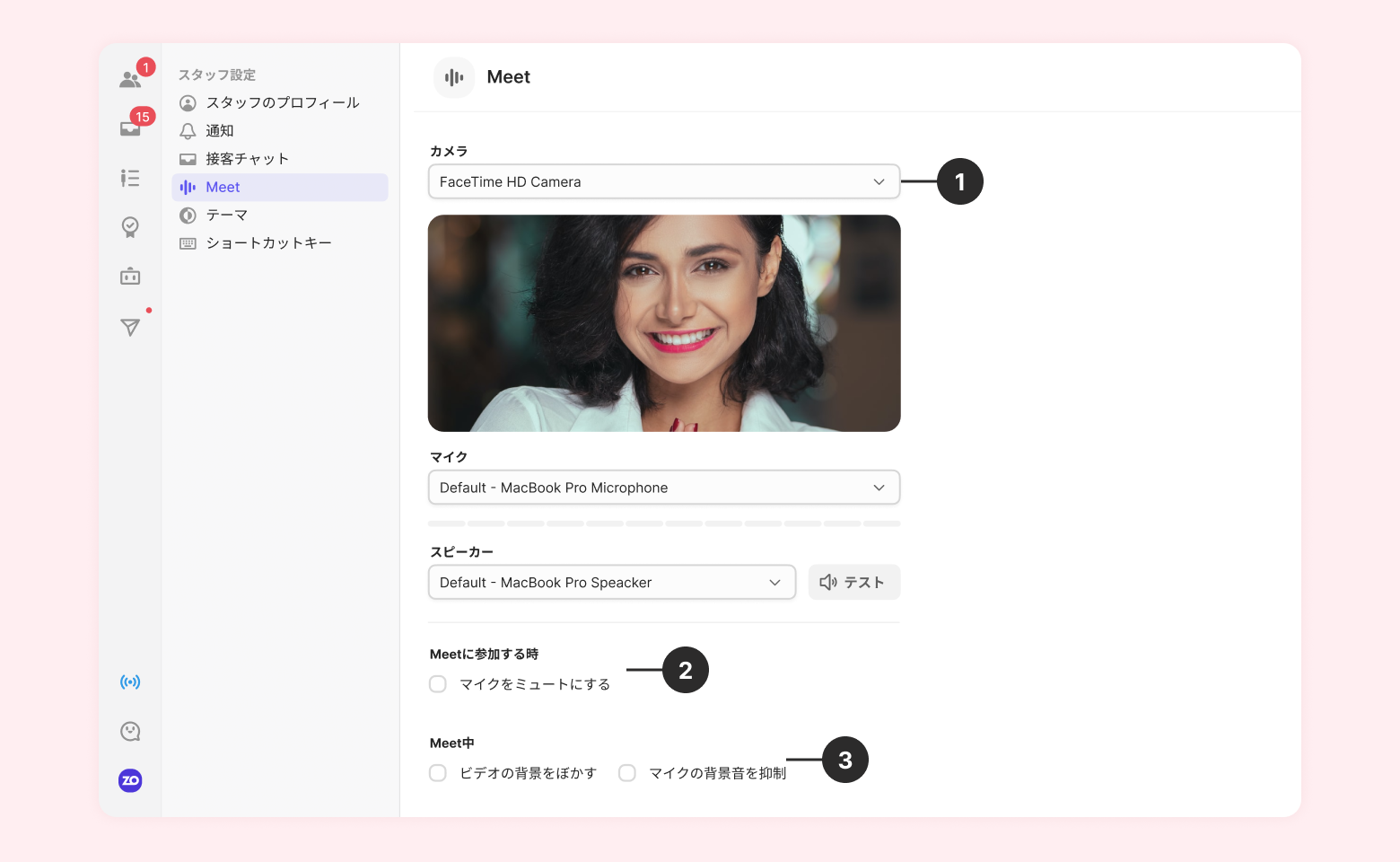Click the Meet waveform icon in header

point(454,77)
